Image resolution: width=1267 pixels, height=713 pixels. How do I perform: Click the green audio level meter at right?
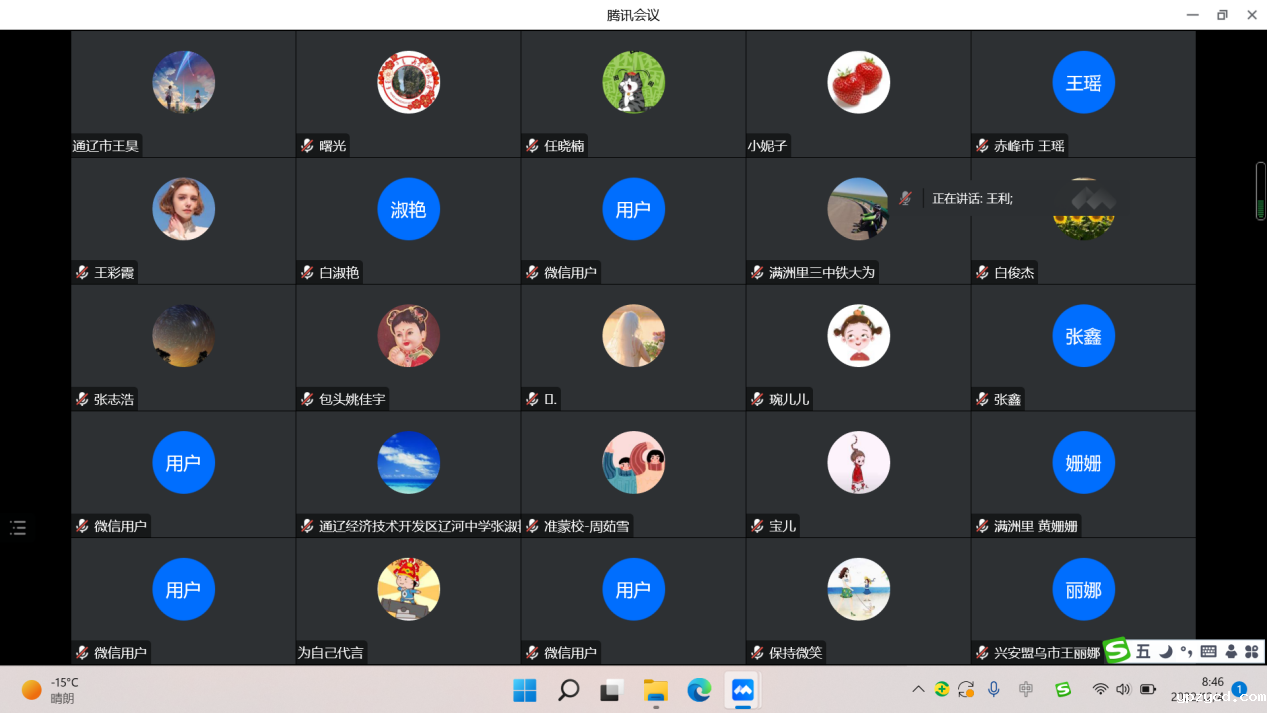[x=1260, y=191]
